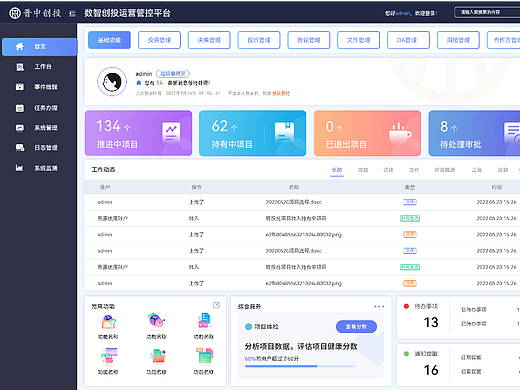Open 系统监测 chart sidebar icon
This screenshot has height=390, width=520.
point(20,168)
